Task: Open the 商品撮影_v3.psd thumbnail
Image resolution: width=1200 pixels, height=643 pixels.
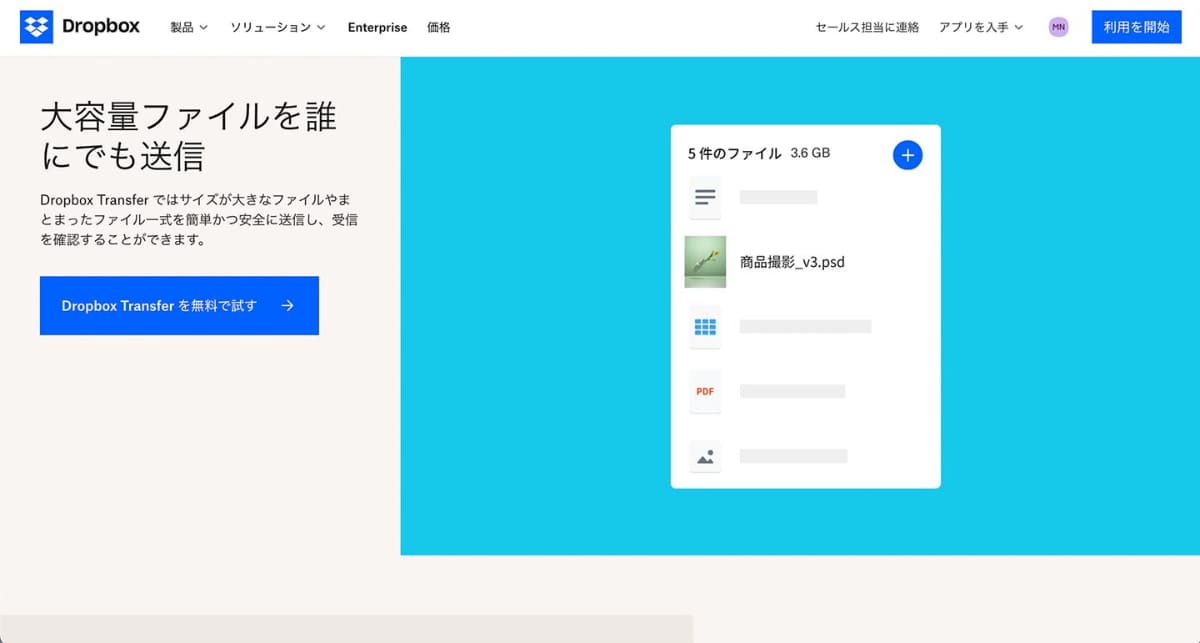Action: 705,262
